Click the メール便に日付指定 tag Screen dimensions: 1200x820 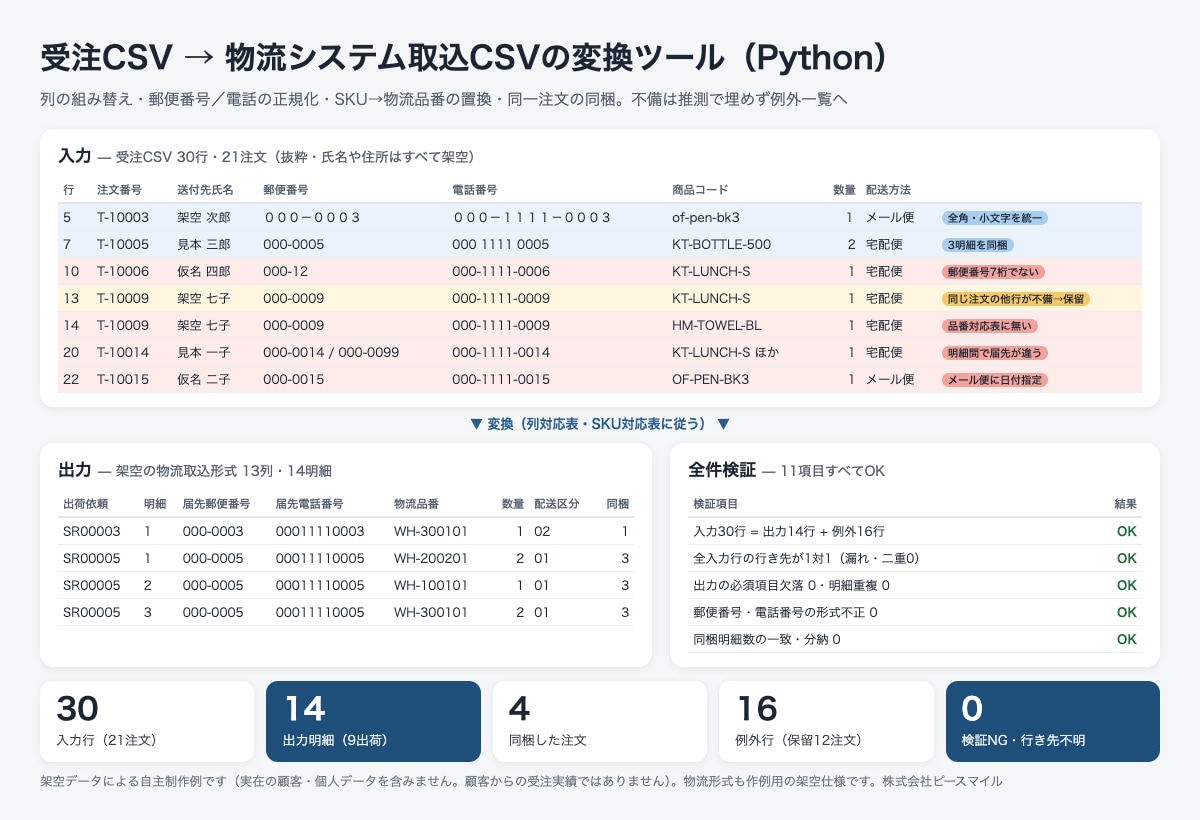(x=994, y=379)
